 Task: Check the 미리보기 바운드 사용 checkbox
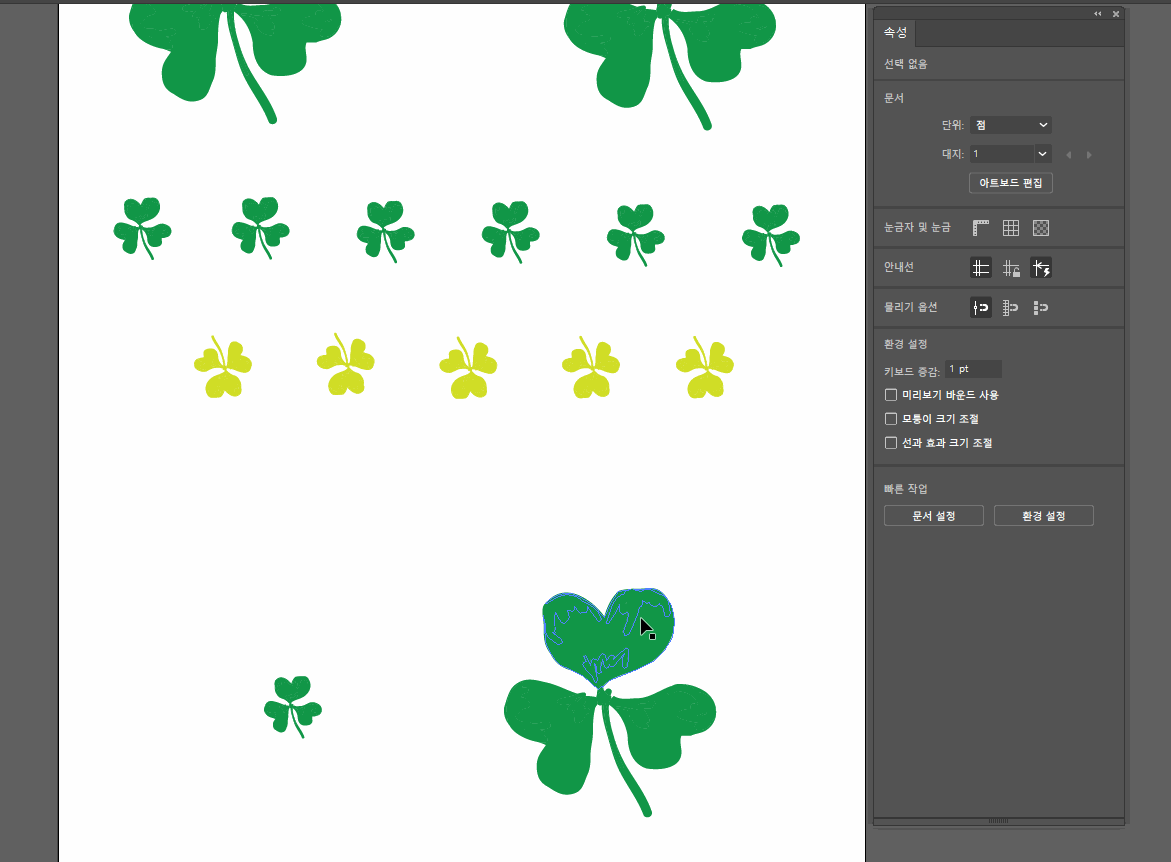[891, 395]
